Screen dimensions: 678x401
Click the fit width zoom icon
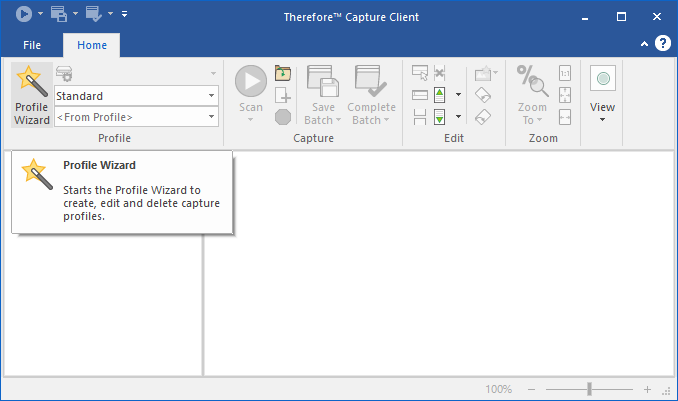pyautogui.click(x=565, y=117)
